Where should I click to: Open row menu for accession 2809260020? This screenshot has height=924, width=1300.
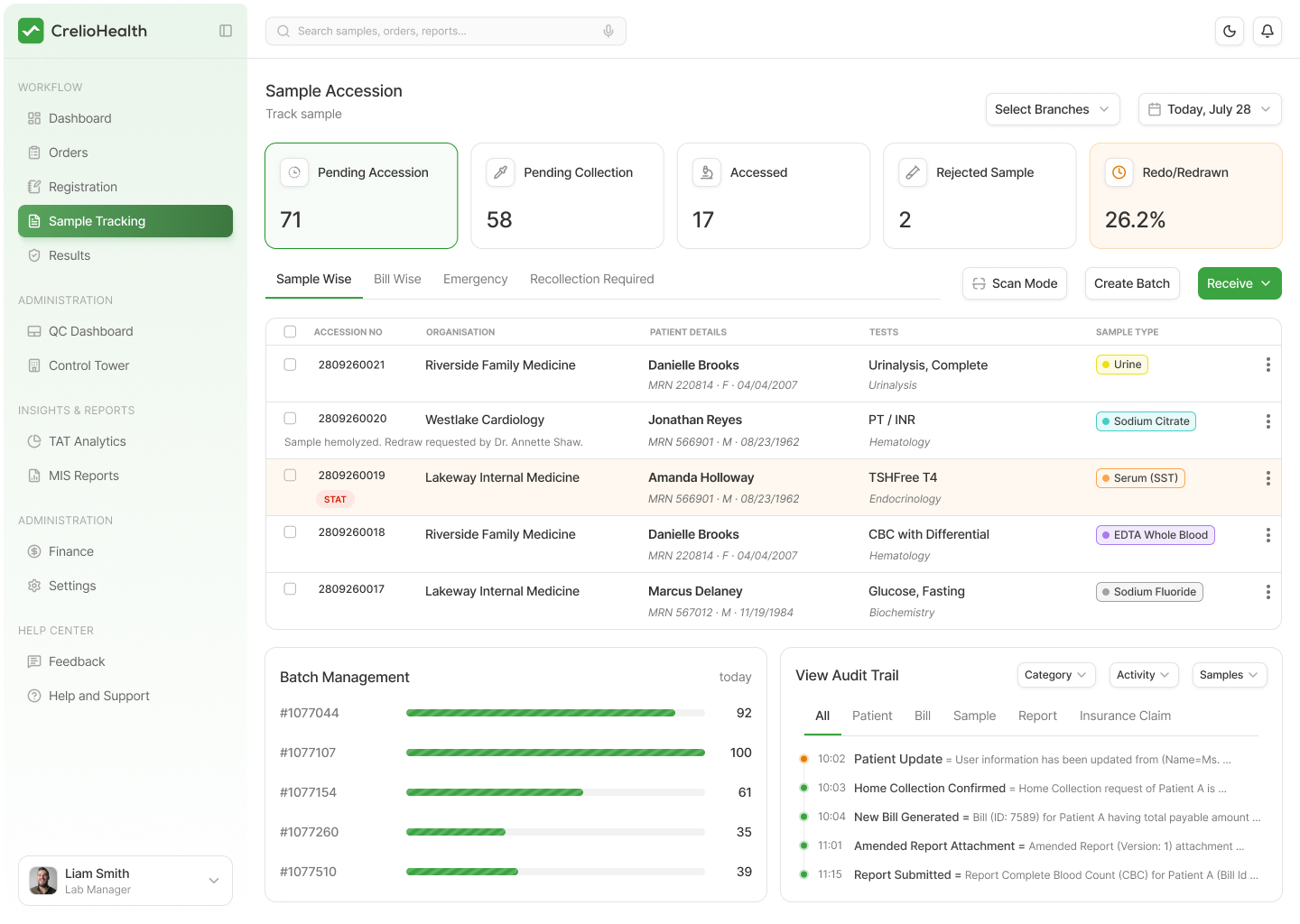coord(1268,421)
